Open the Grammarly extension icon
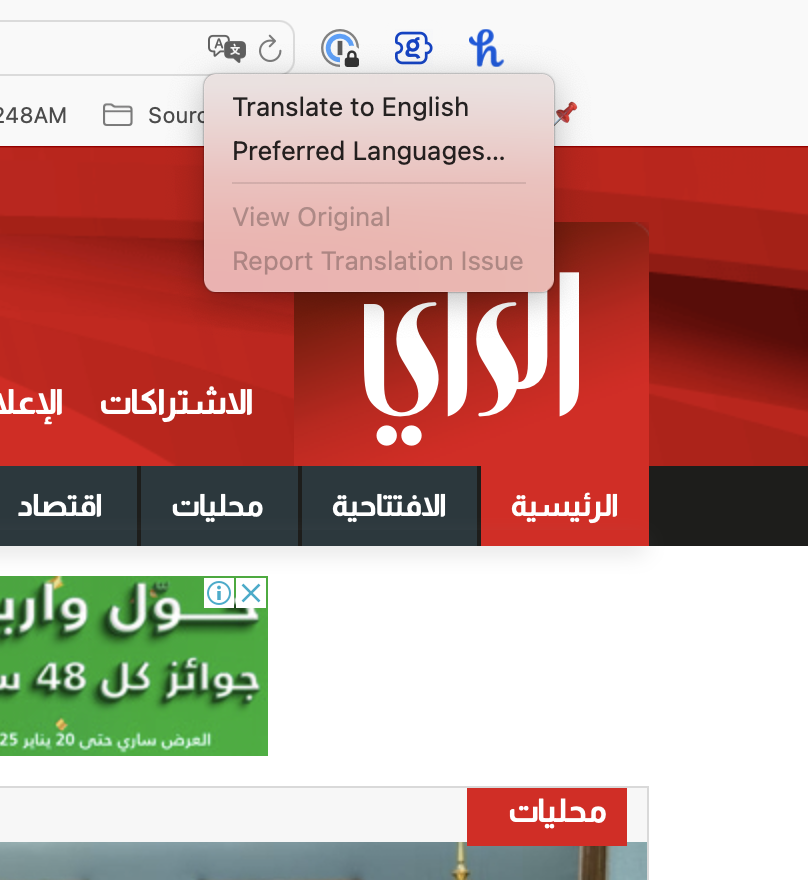 tap(413, 48)
